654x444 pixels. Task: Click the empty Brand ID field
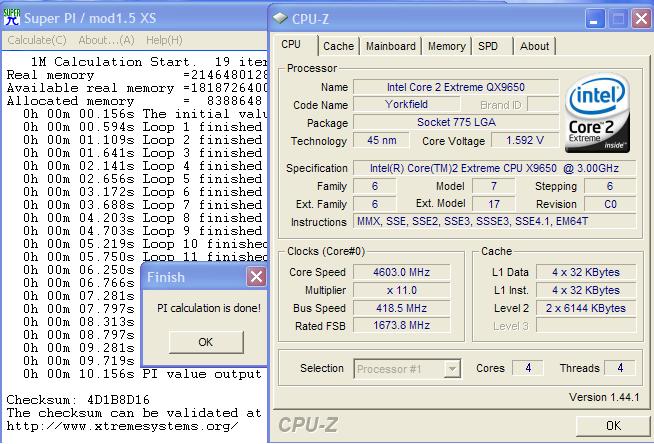pyautogui.click(x=543, y=104)
